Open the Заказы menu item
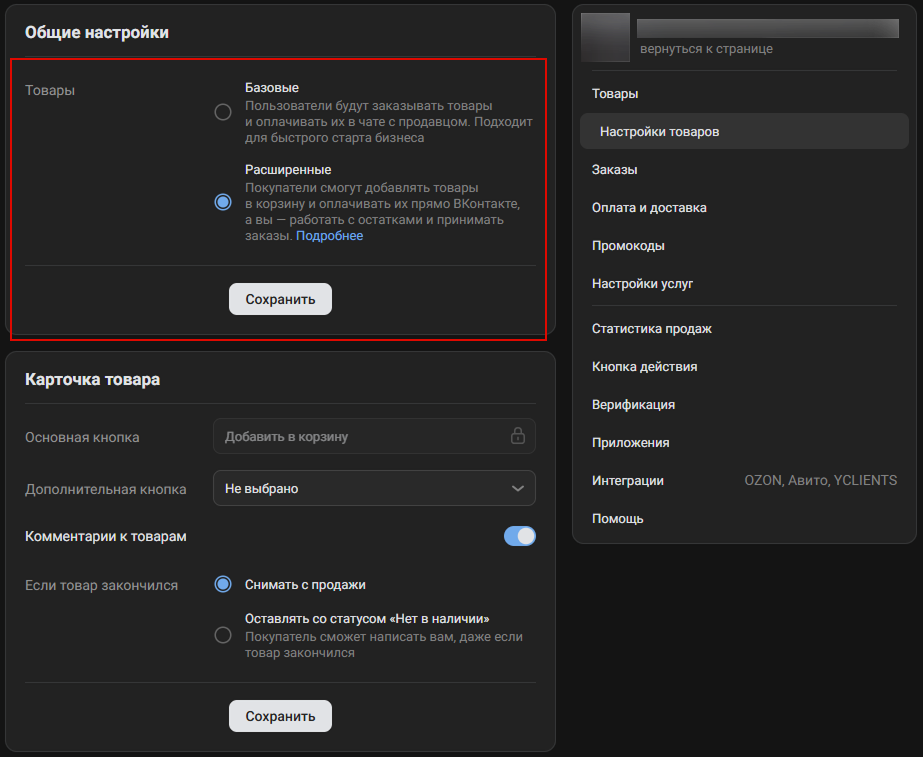The image size is (923, 757). 615,170
